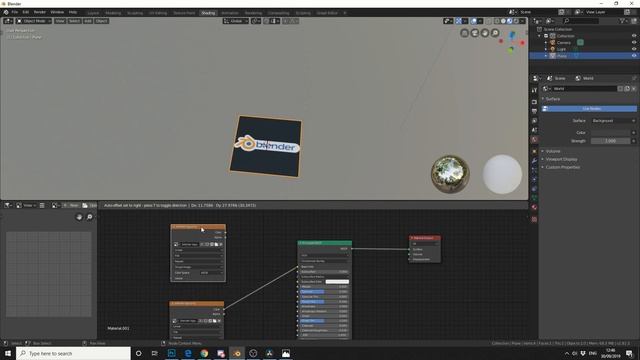Open the Render properties tab
This screenshot has height=360, width=640.
click(x=534, y=102)
